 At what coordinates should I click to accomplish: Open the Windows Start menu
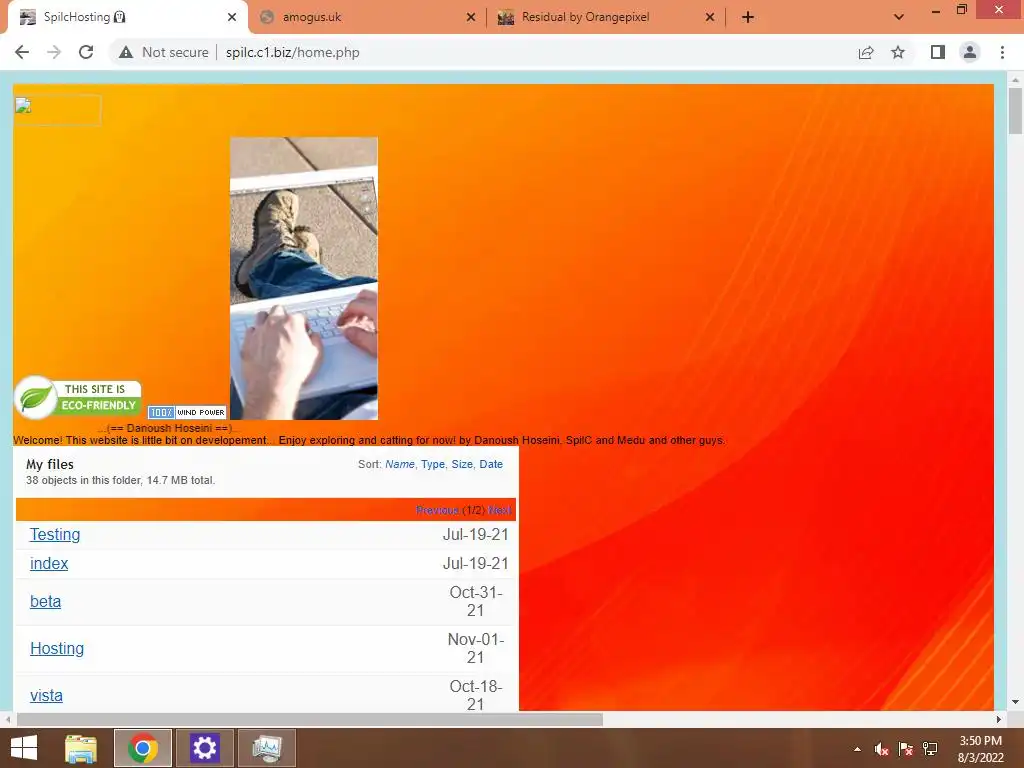click(24, 748)
